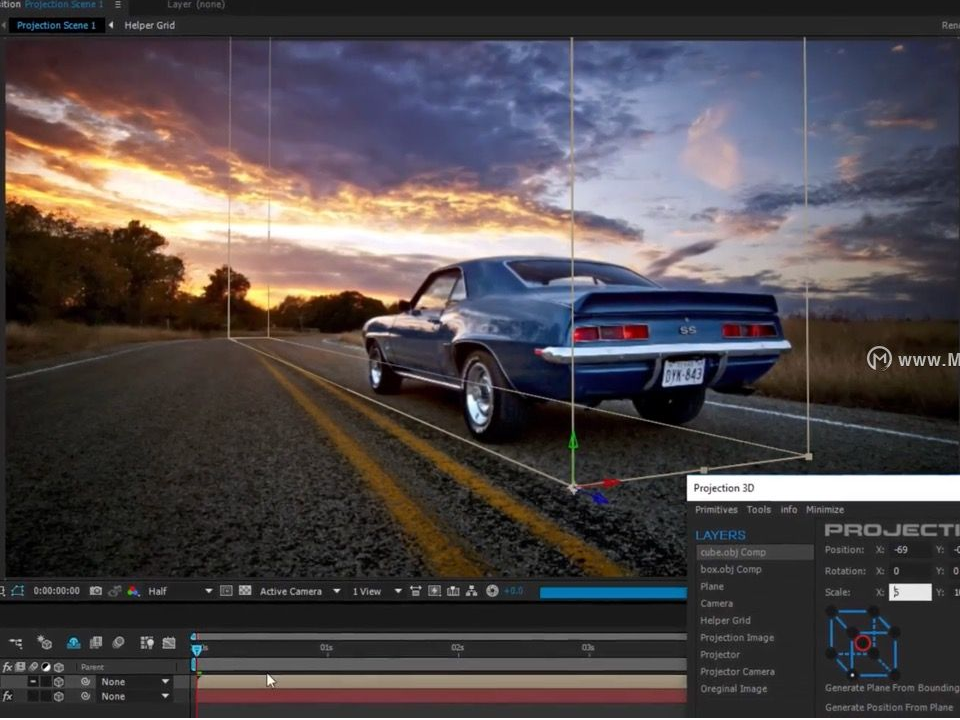Toggle the transparency grid in the viewer
Image resolution: width=960 pixels, height=720 pixels.
click(x=247, y=591)
